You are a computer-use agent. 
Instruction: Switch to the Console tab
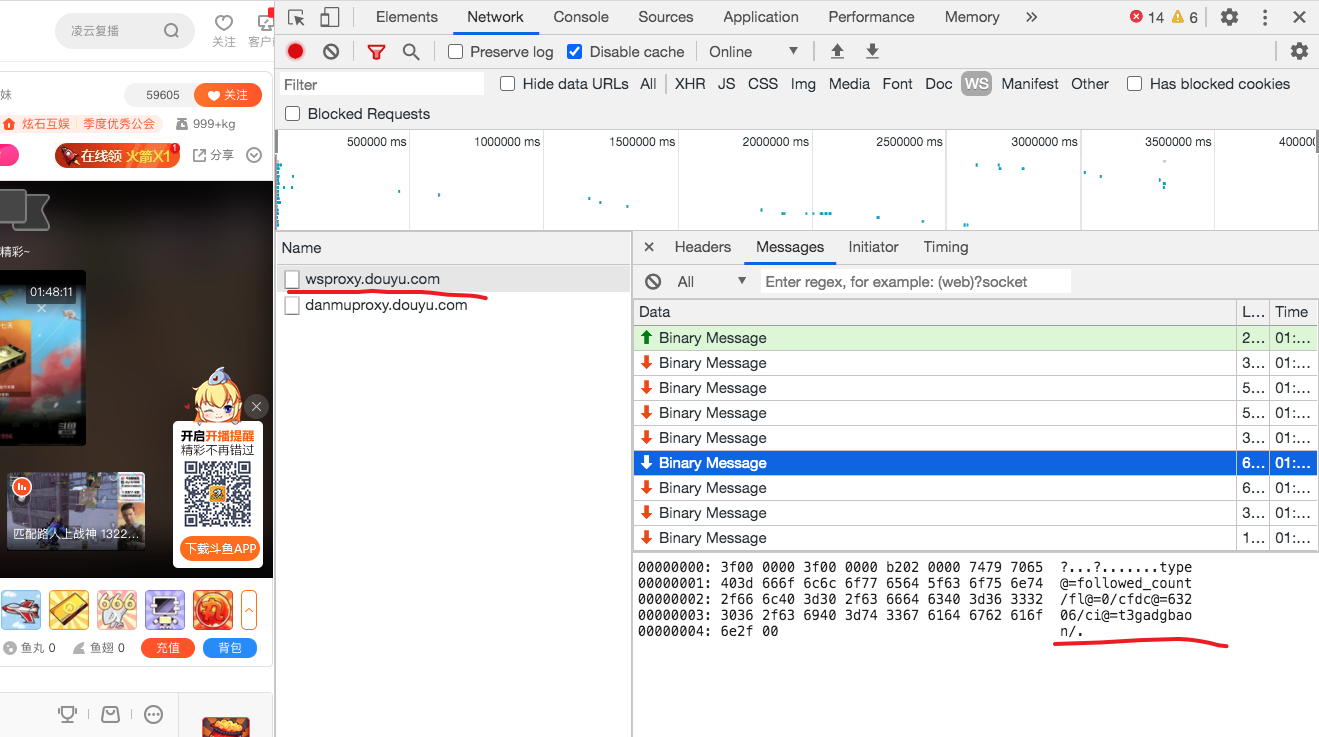(581, 17)
